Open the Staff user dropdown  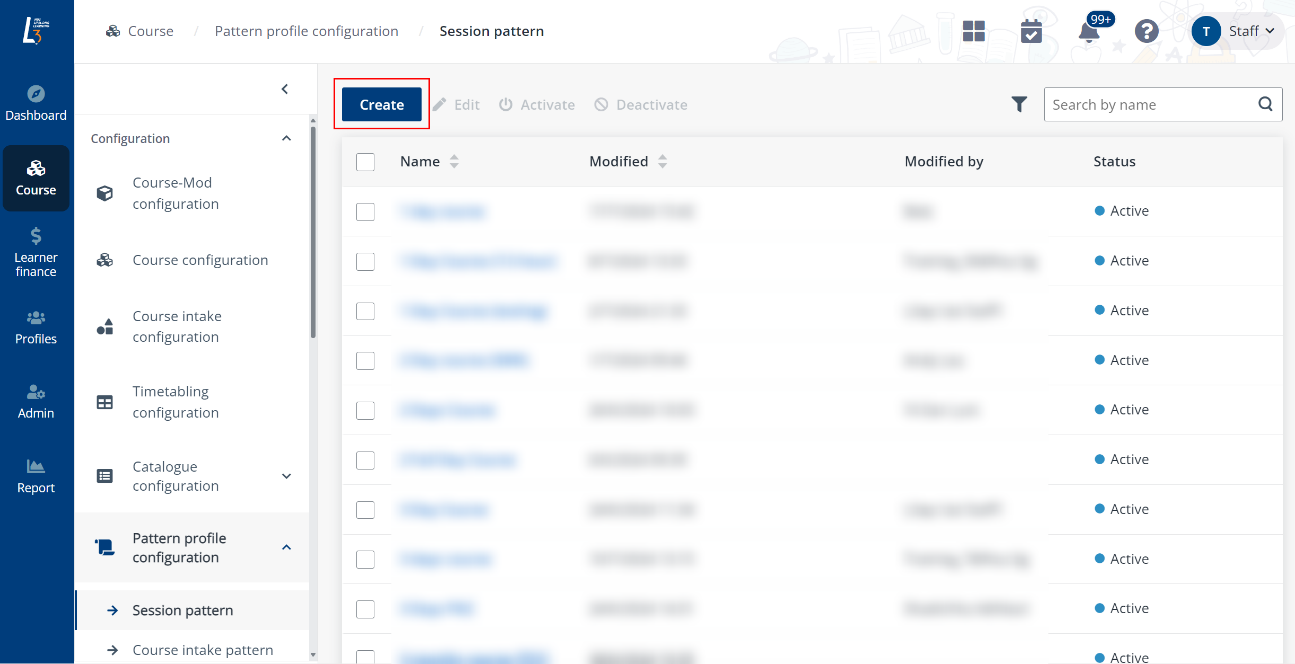click(1237, 31)
